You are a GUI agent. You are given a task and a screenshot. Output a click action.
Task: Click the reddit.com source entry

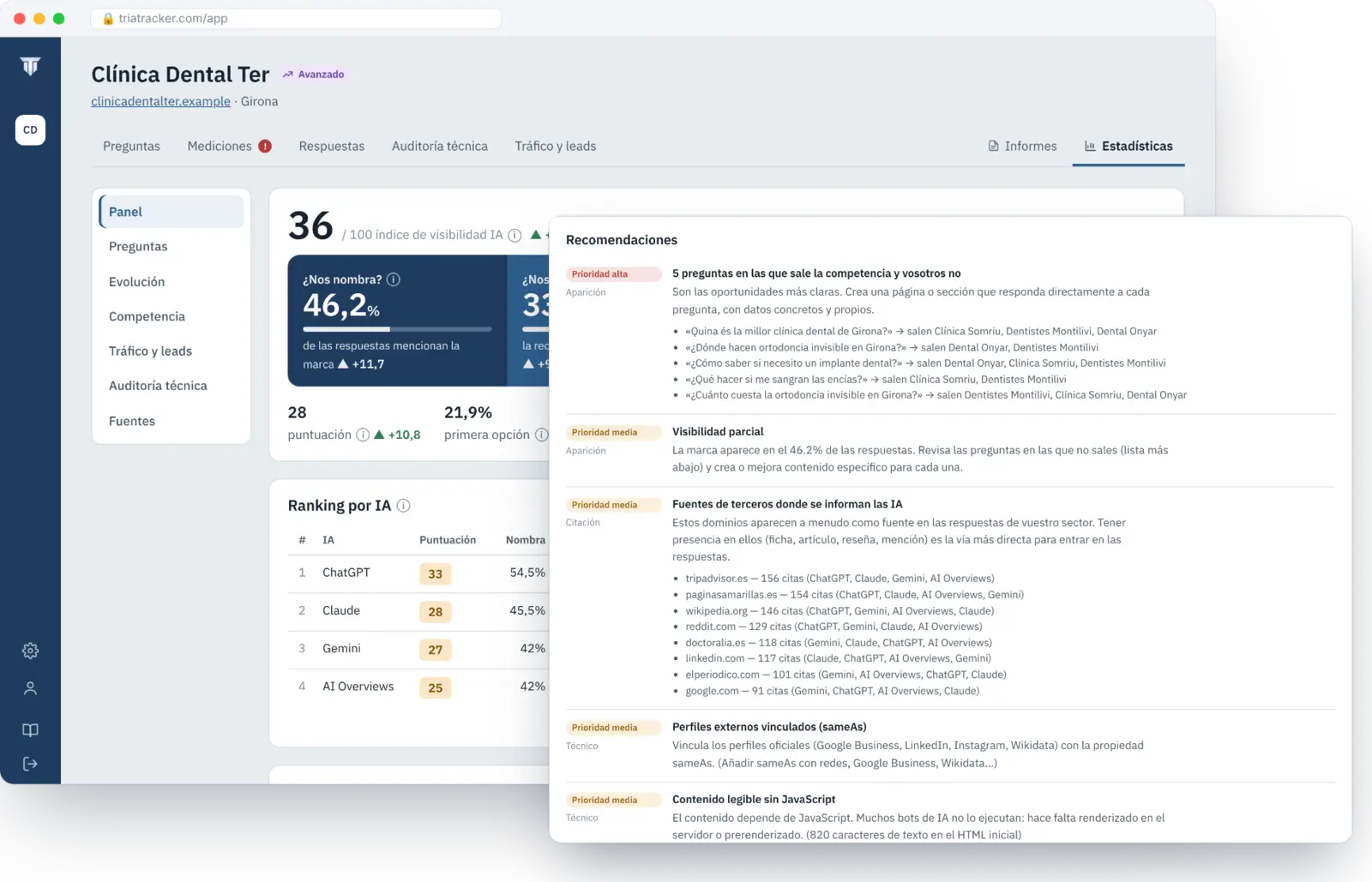[833, 627]
